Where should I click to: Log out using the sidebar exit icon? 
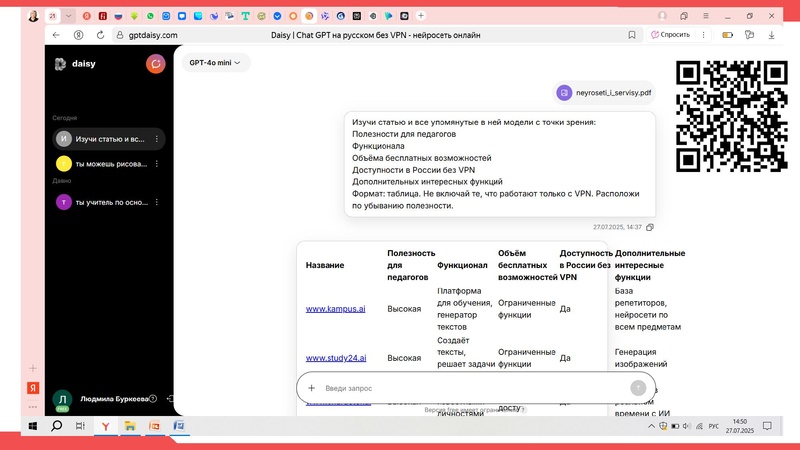pos(170,399)
